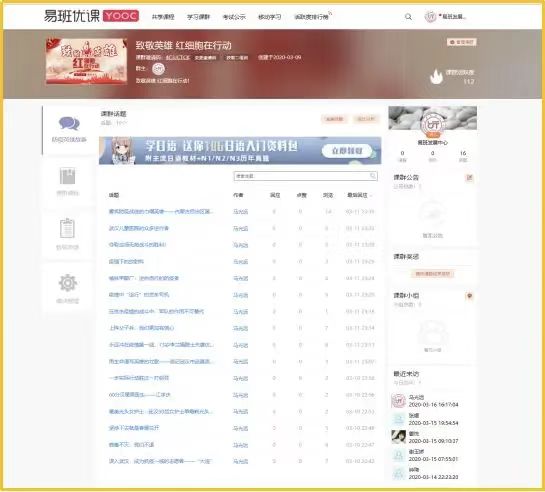Viewport: 545px width, 492px height.
Task: Sort topics by the last reply column arrow
Action: [371, 196]
